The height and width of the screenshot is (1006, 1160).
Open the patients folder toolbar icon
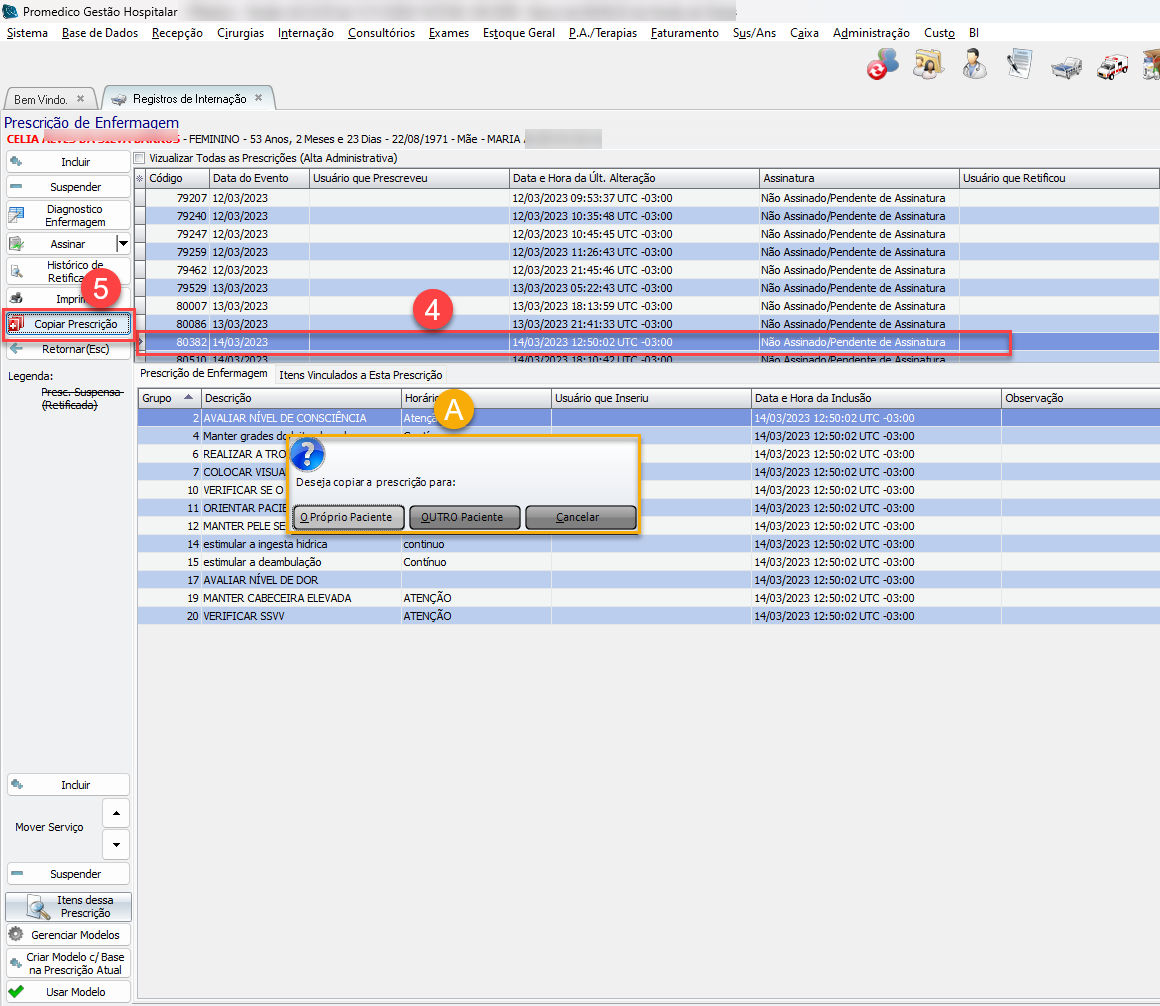tap(929, 65)
